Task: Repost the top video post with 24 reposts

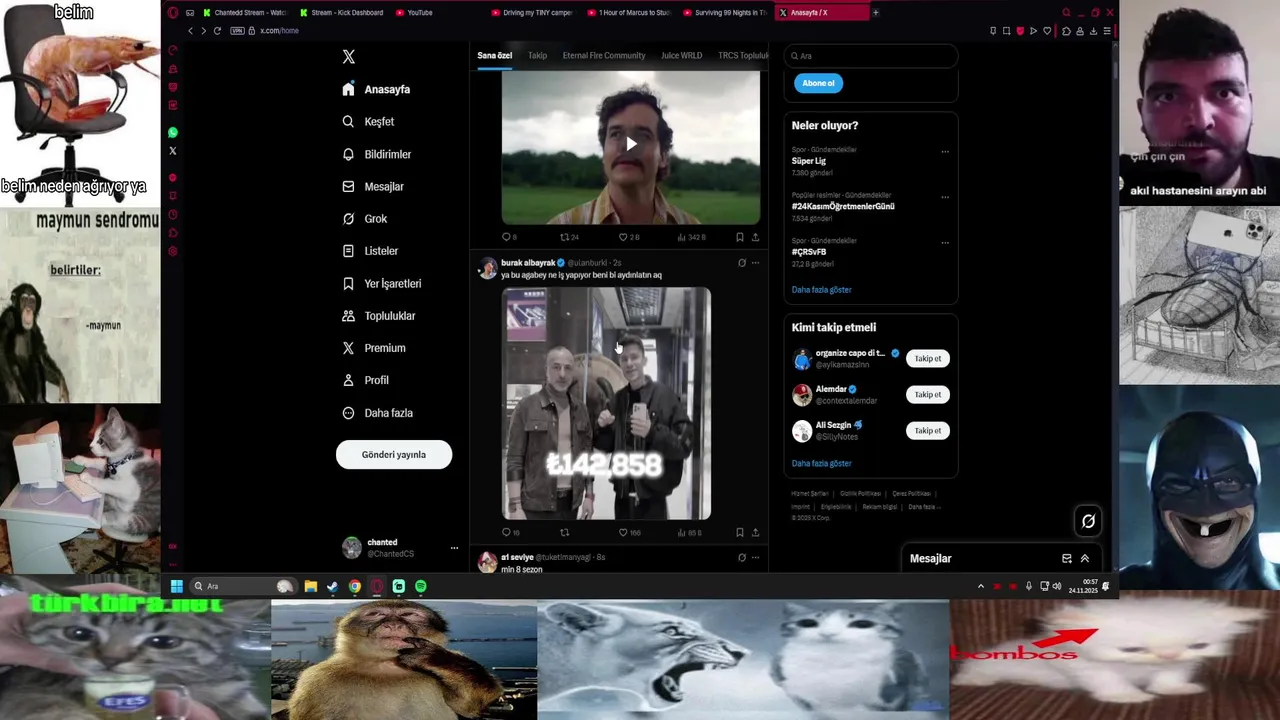Action: [568, 237]
